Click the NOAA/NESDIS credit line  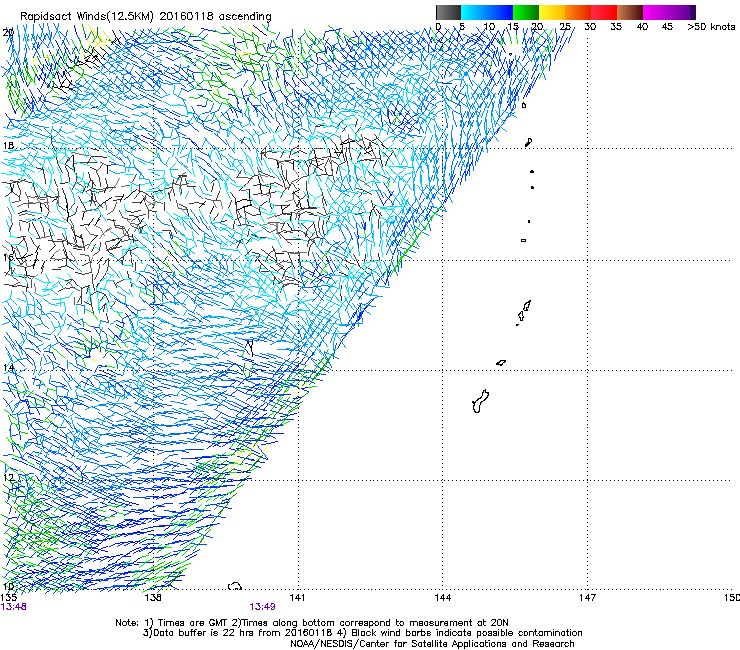pos(432,644)
